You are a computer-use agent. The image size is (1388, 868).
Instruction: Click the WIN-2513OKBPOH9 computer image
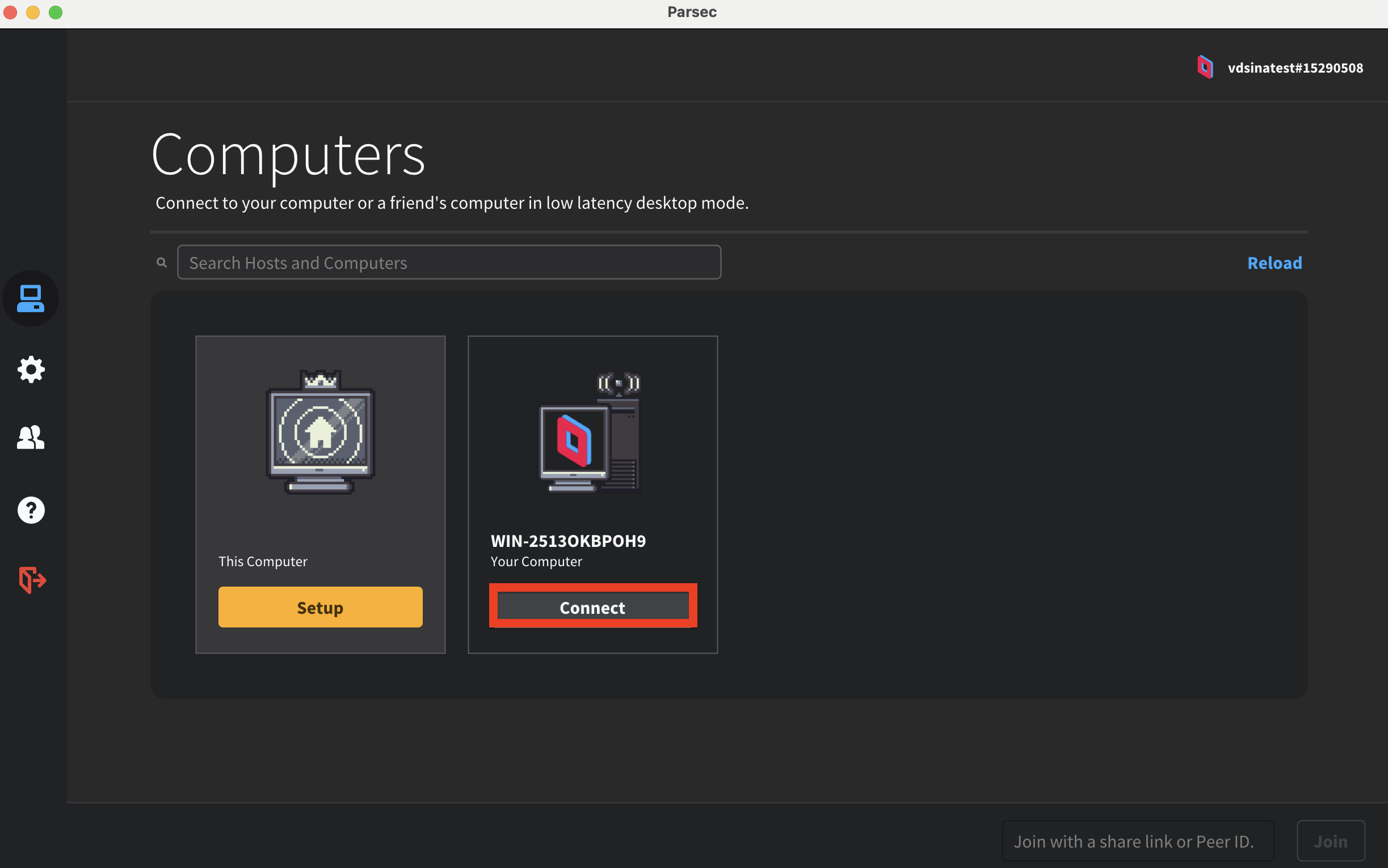tap(591, 432)
